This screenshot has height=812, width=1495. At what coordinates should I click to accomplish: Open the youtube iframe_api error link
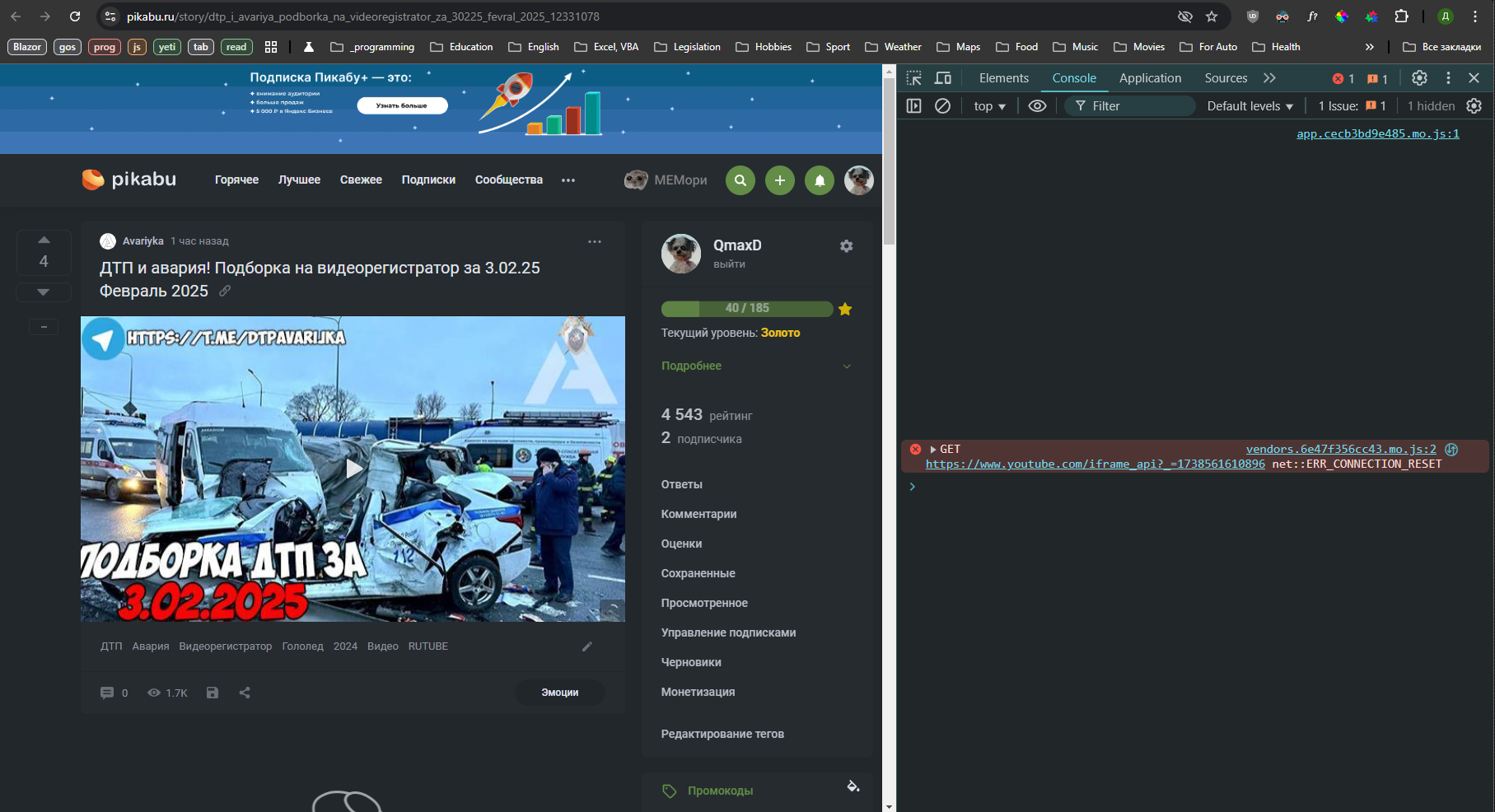click(x=1095, y=464)
